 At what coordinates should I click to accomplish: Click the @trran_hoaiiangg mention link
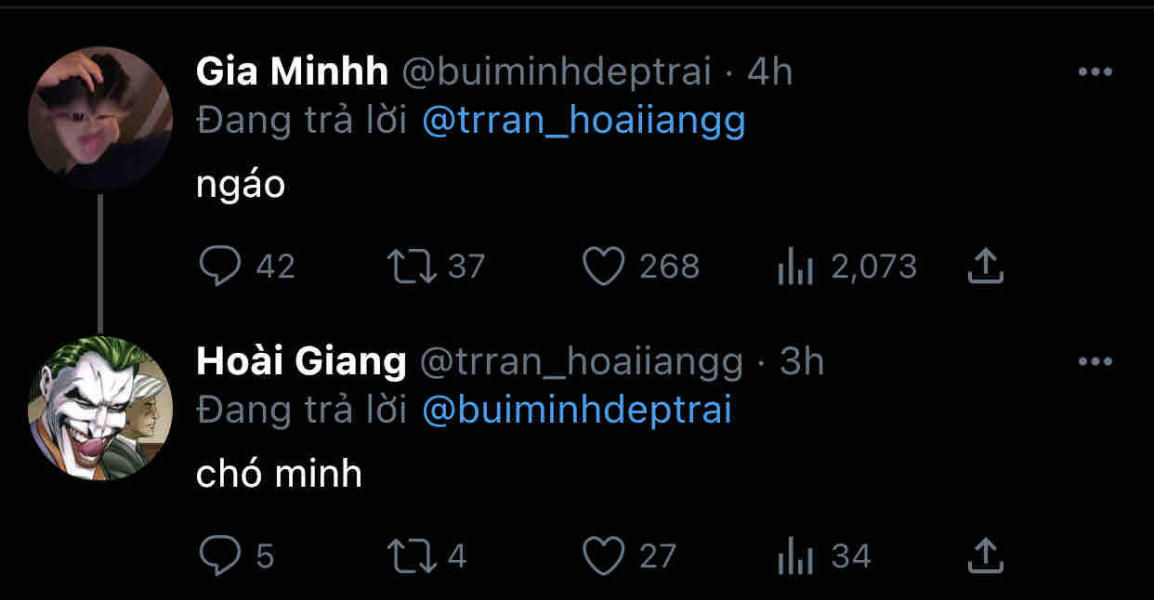pyautogui.click(x=584, y=121)
